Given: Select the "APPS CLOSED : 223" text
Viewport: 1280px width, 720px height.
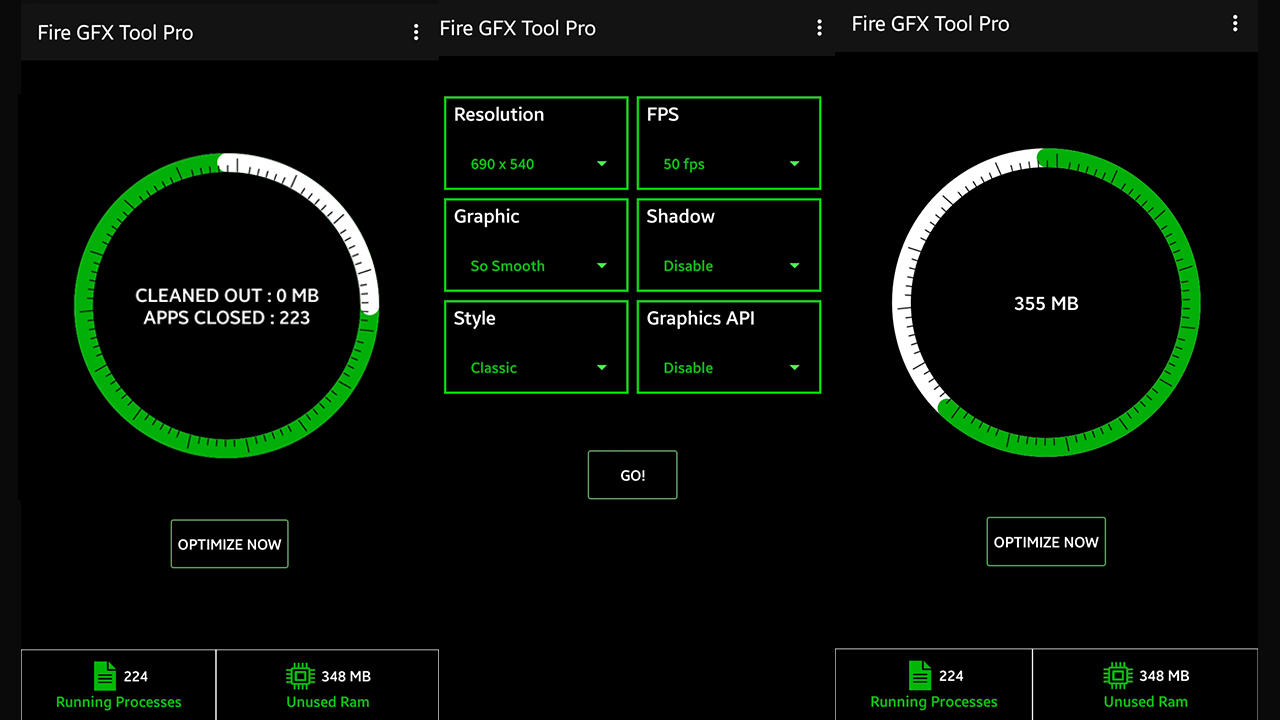Looking at the screenshot, I should click(x=227, y=318).
